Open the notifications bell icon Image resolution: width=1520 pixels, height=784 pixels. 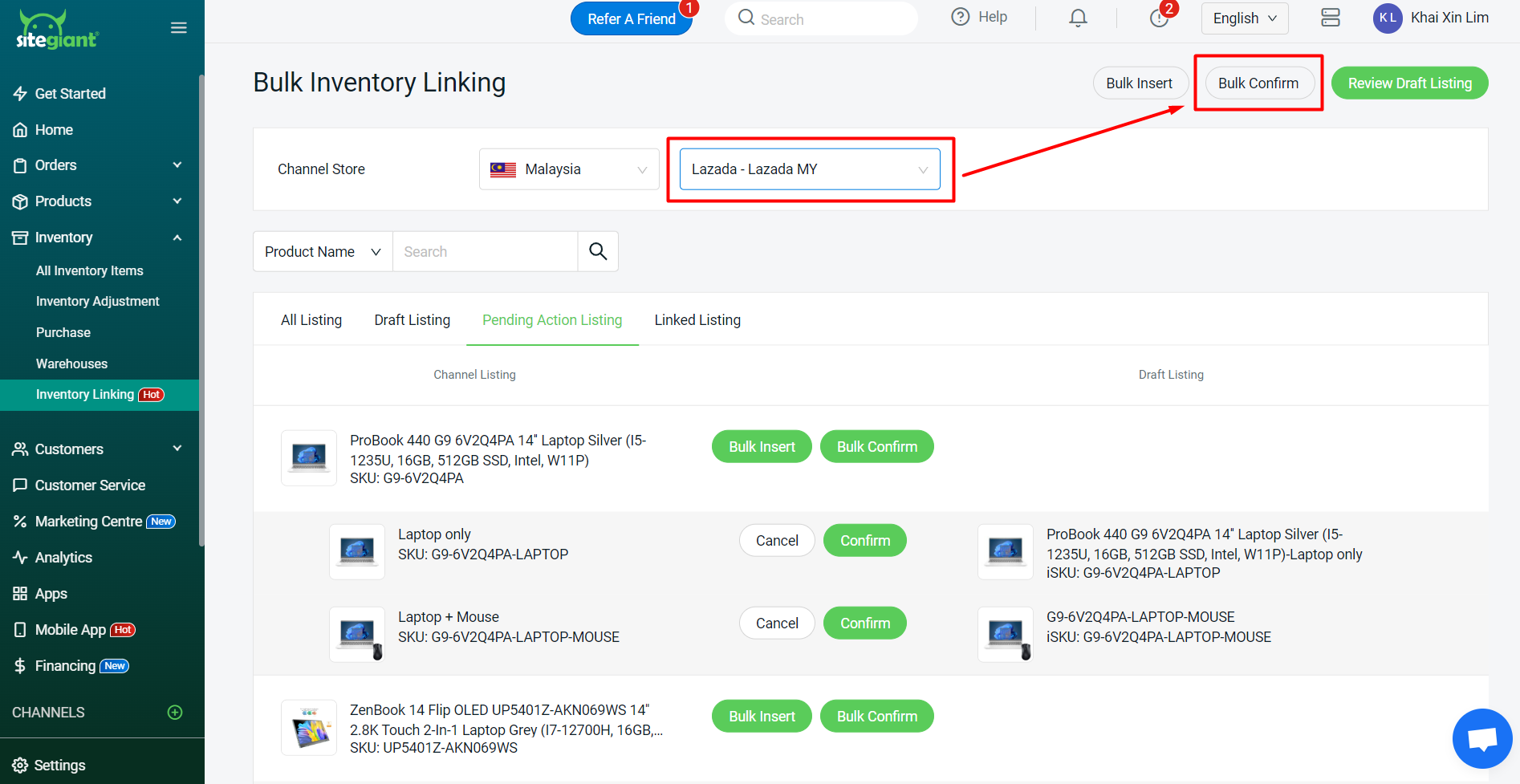[1078, 18]
